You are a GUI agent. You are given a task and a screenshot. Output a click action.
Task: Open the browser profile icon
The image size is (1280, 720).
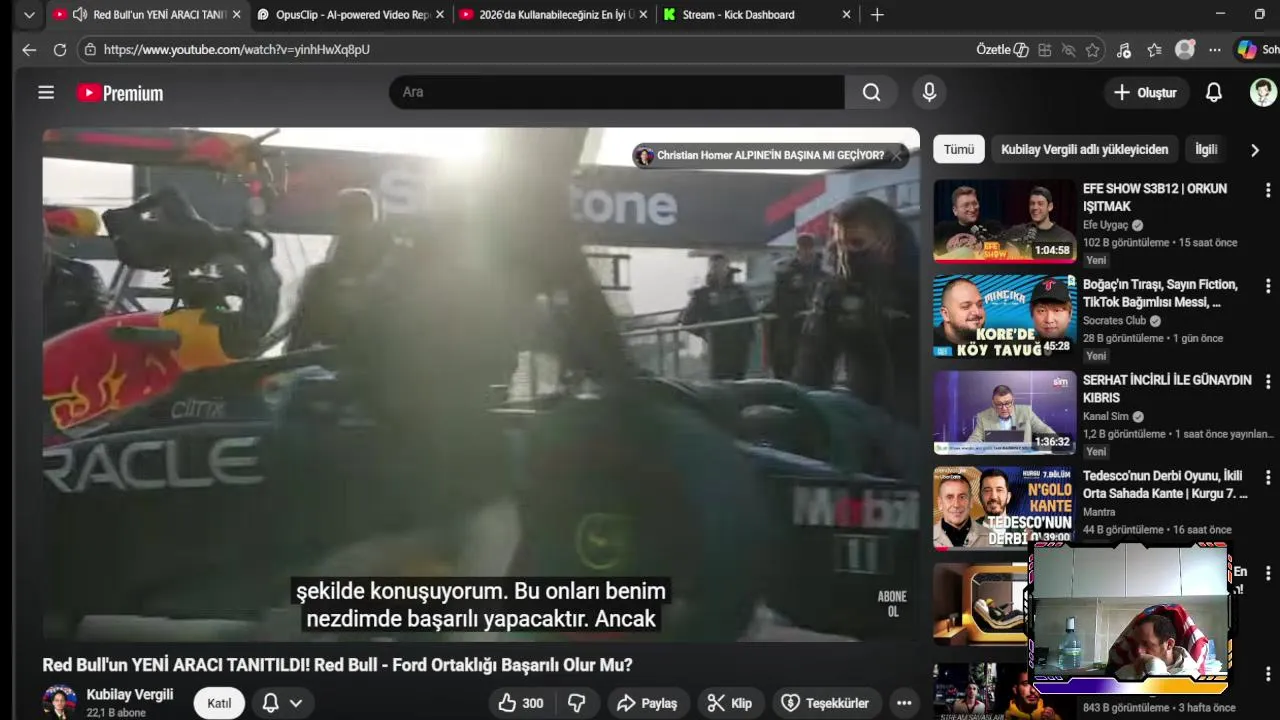[1185, 50]
